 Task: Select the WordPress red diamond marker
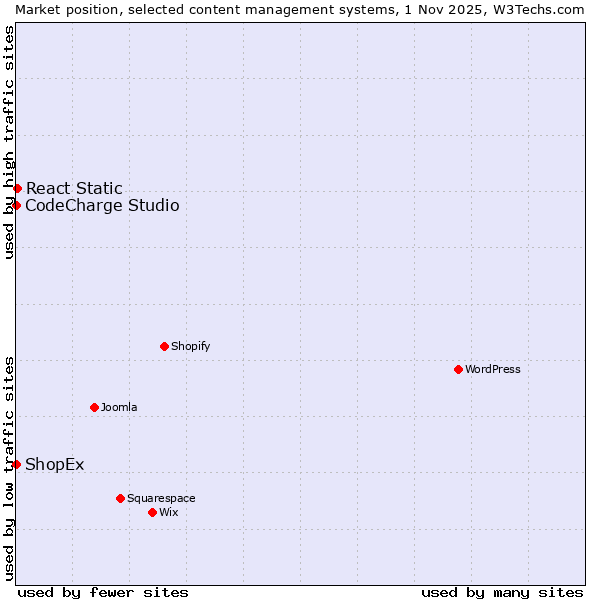tap(458, 369)
